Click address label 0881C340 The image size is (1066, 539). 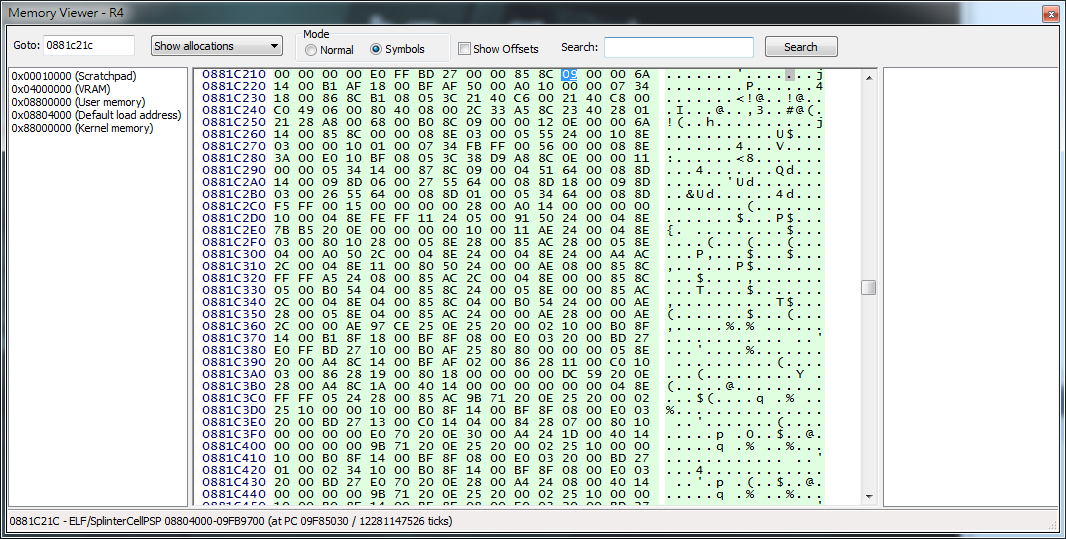coord(234,302)
